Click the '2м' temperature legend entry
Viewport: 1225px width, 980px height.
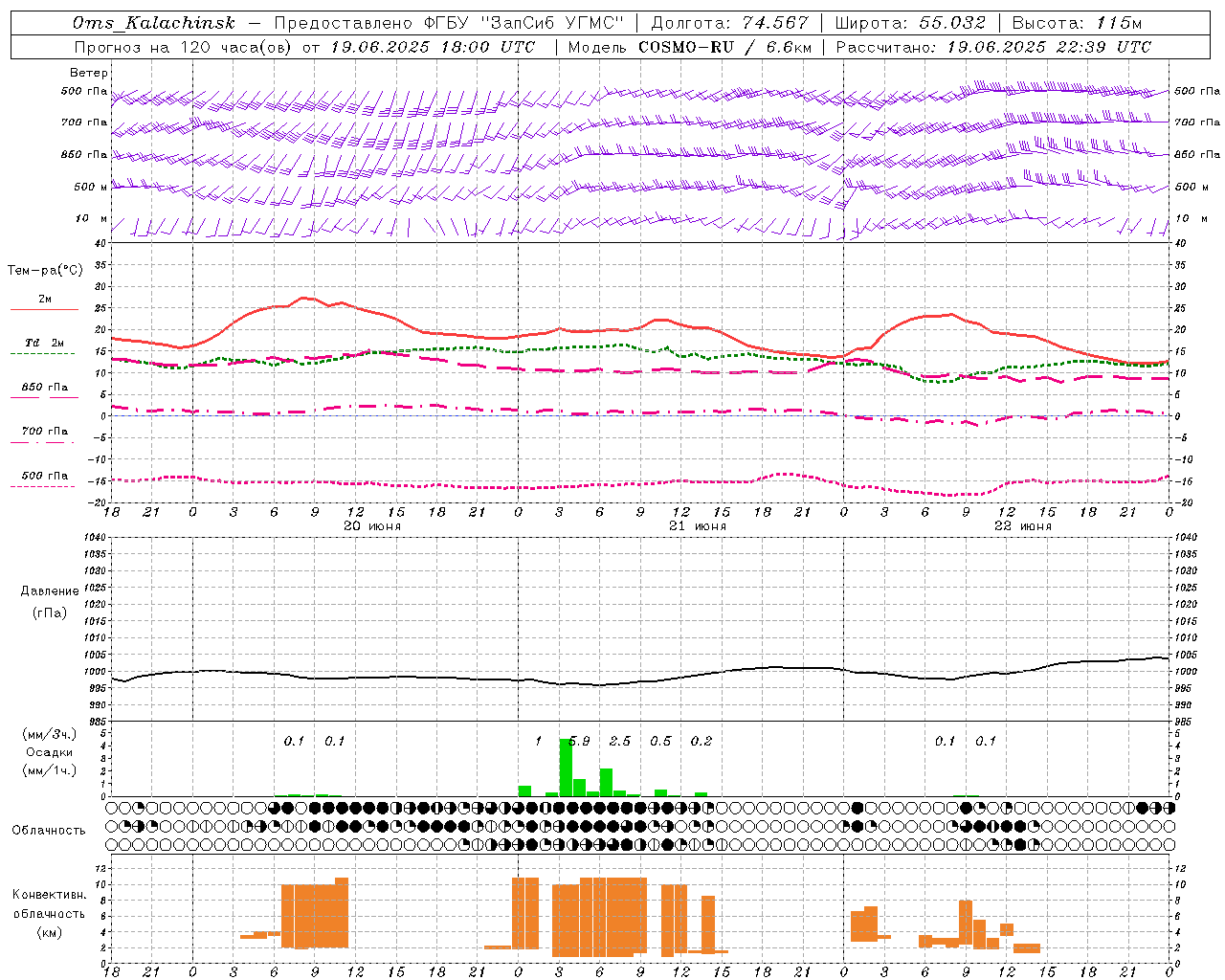tap(44, 299)
